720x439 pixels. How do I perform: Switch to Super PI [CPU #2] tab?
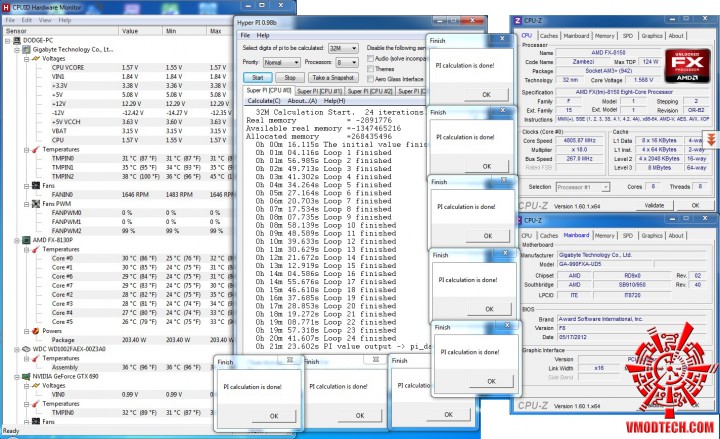coord(370,91)
